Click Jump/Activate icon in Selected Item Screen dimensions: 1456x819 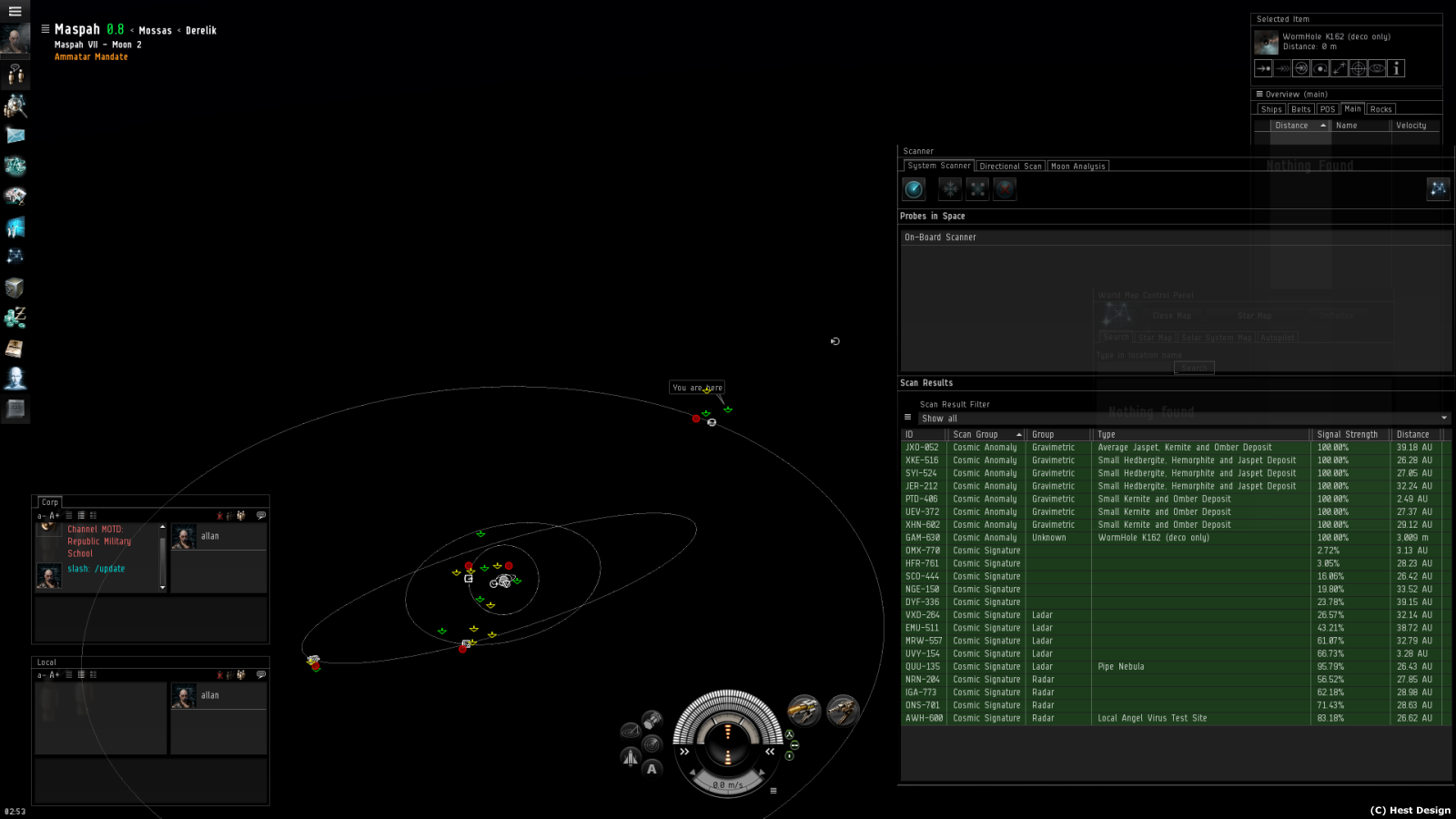click(1301, 68)
